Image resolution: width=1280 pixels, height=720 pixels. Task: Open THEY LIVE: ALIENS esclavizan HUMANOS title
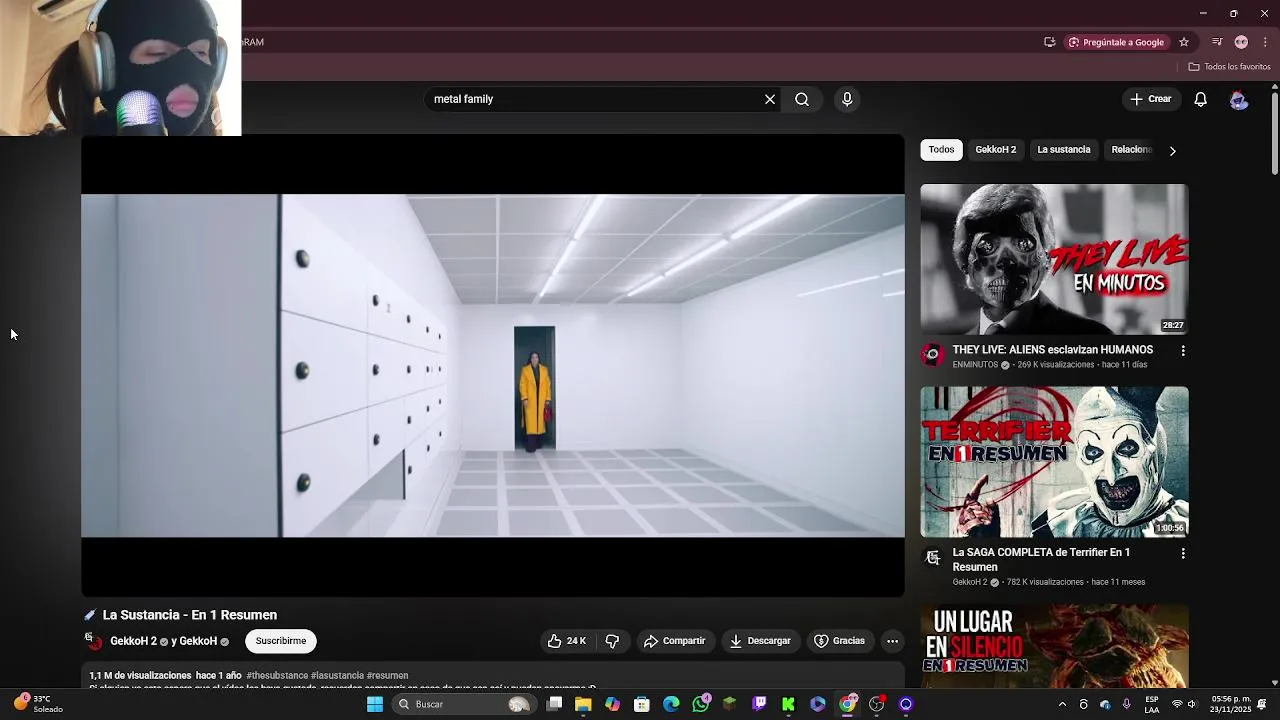click(x=1053, y=350)
